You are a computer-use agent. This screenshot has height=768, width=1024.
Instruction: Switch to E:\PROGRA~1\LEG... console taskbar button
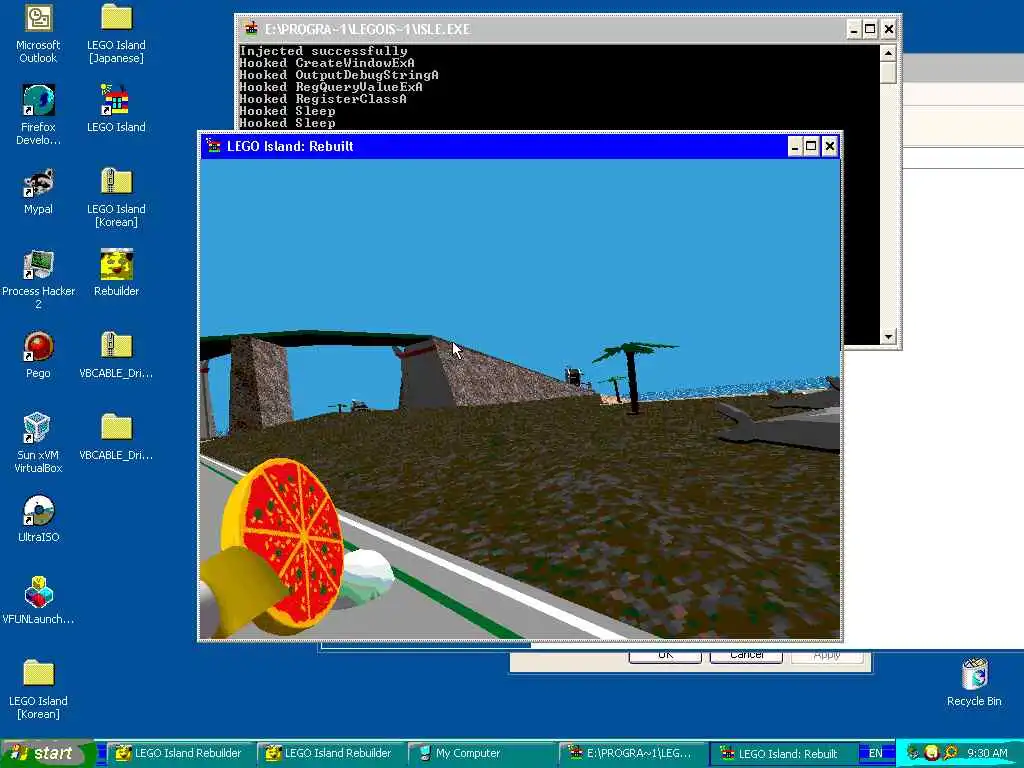pos(631,753)
